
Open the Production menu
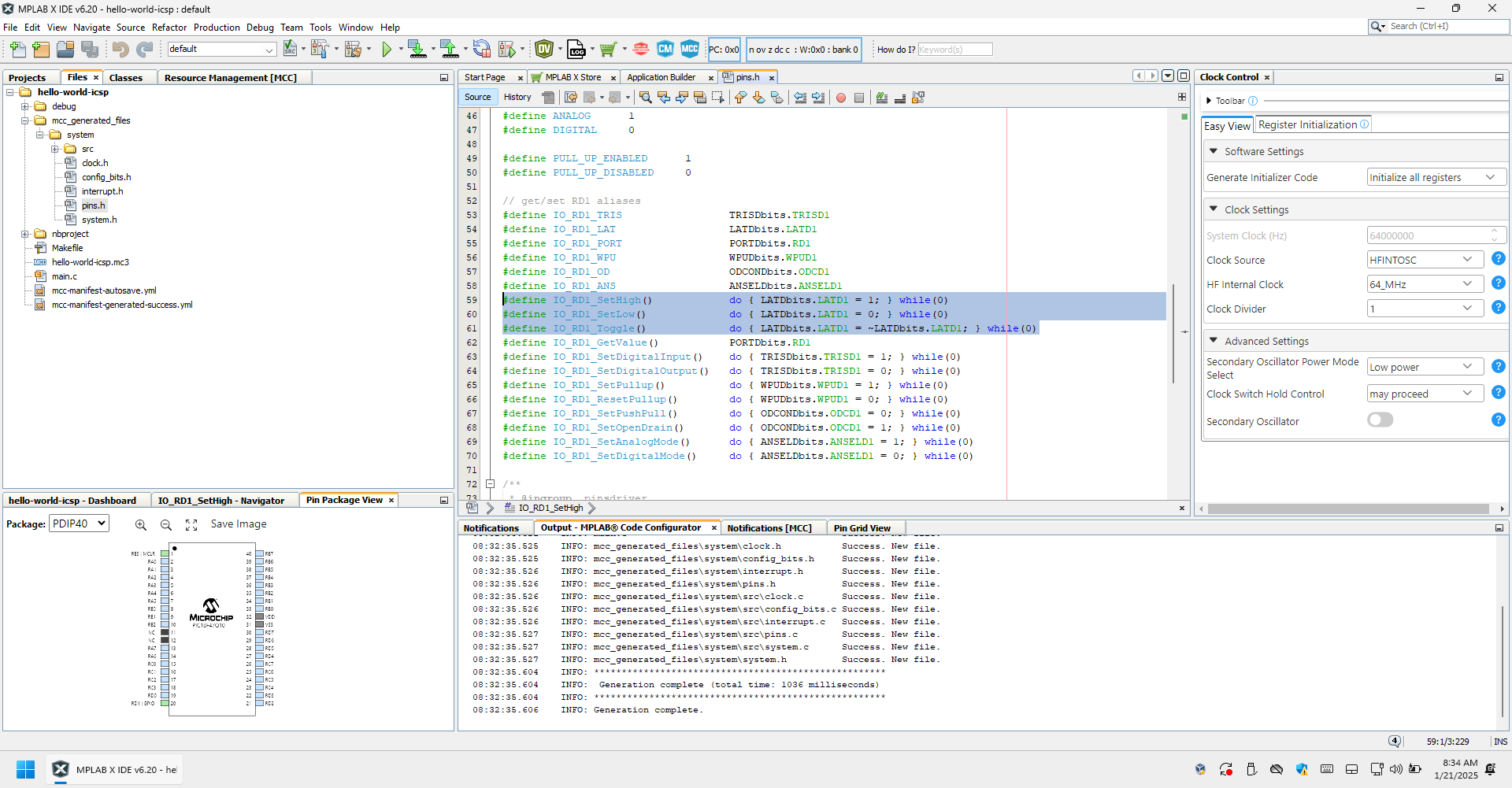pos(217,28)
